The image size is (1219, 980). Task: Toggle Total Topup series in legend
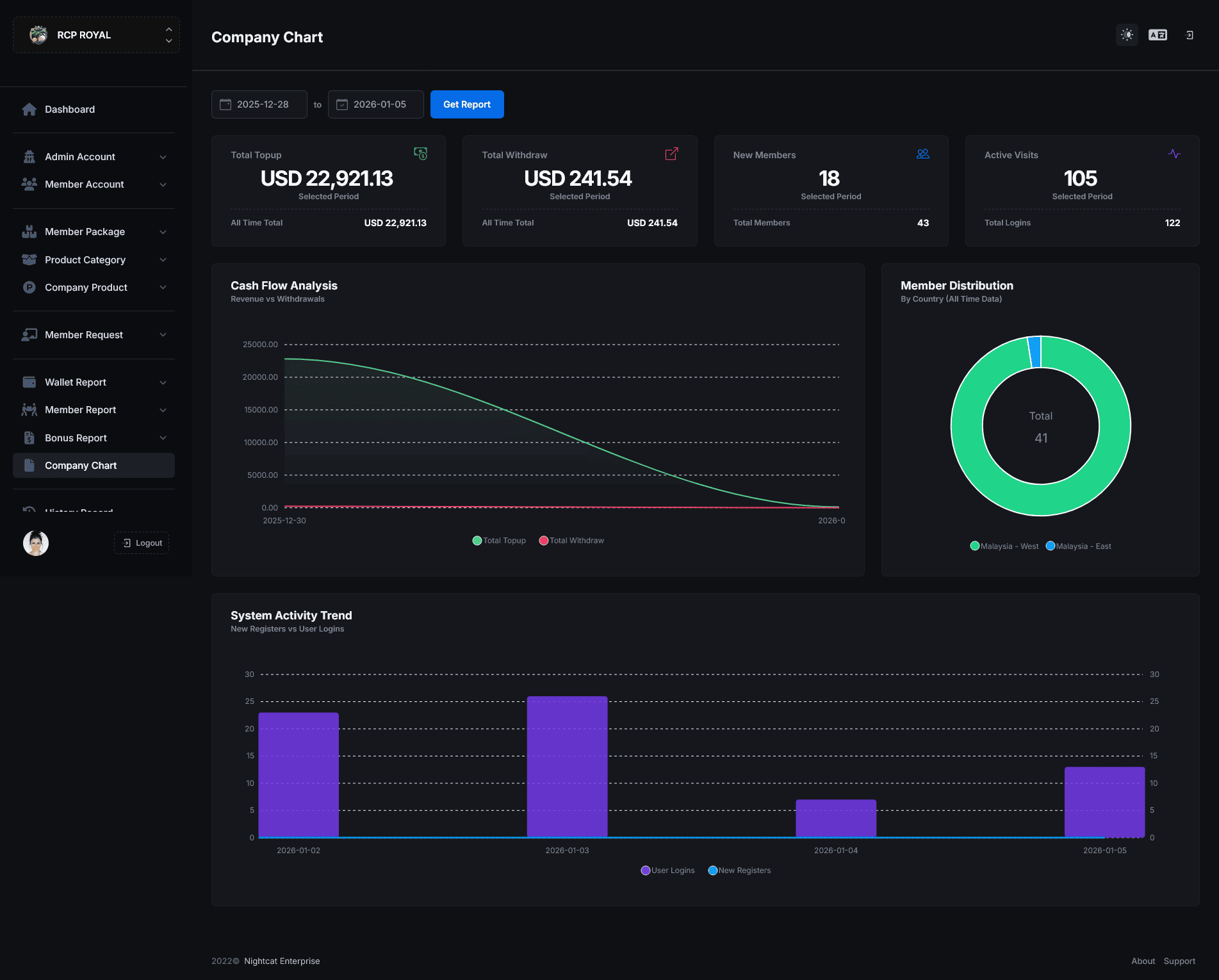pos(499,541)
